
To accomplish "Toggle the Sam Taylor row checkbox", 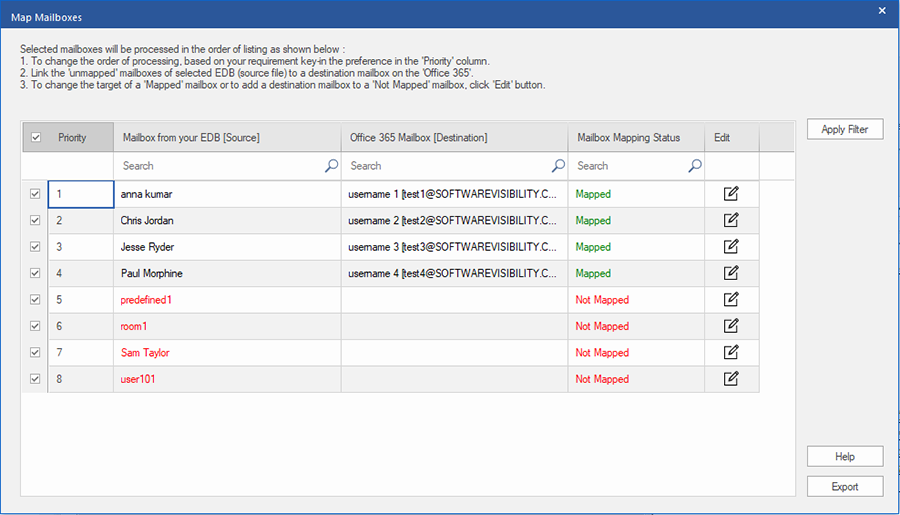I will pyautogui.click(x=35, y=353).
